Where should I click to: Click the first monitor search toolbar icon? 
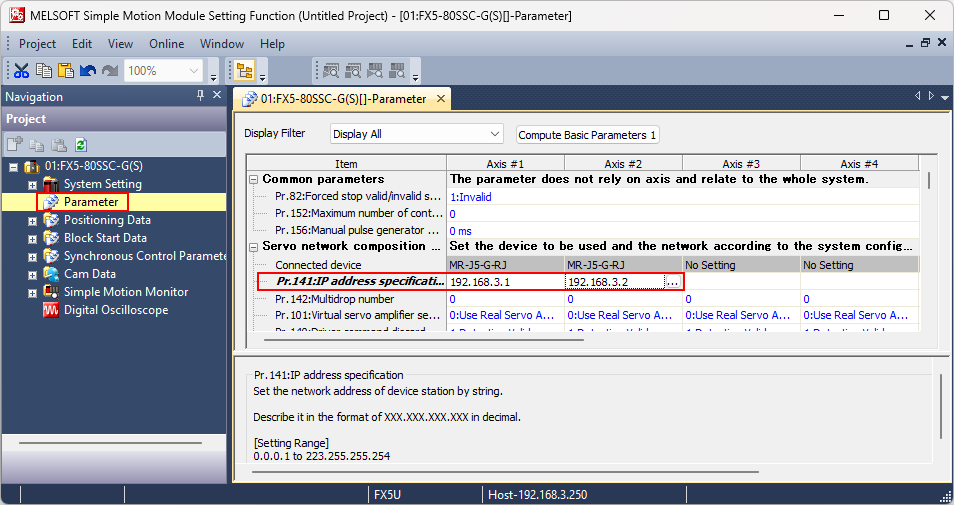331,71
